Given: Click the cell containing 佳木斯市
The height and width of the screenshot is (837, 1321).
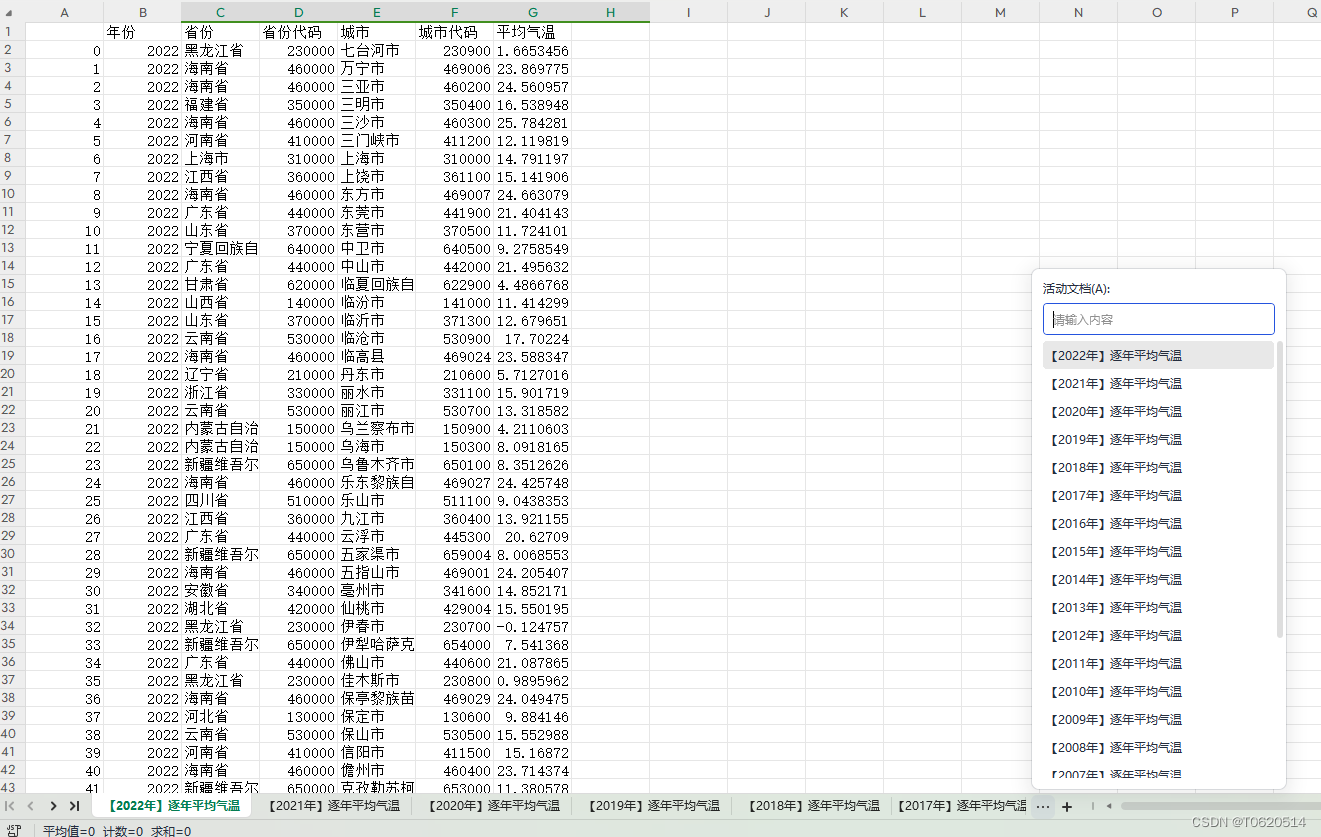Looking at the screenshot, I should click(x=376, y=680).
